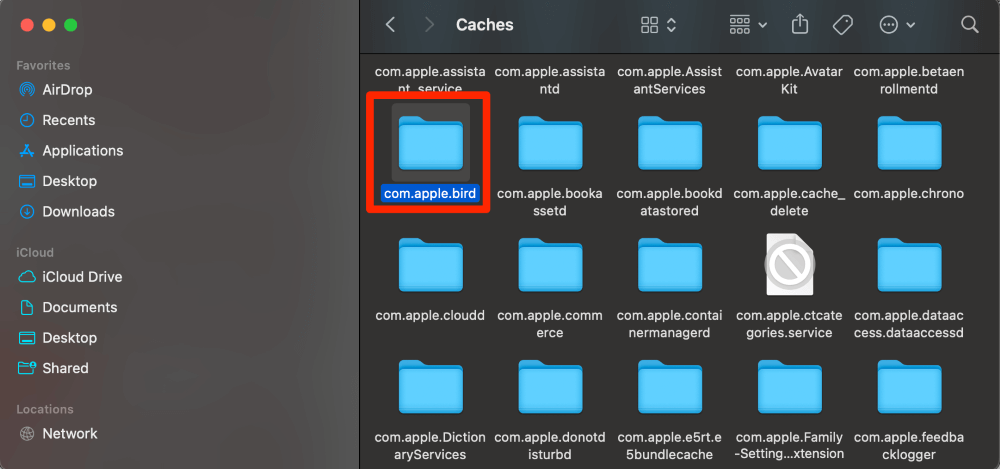Select the com.apple.dataaccess.dataaccessd folder
This screenshot has width=1000, height=469.
(x=909, y=265)
